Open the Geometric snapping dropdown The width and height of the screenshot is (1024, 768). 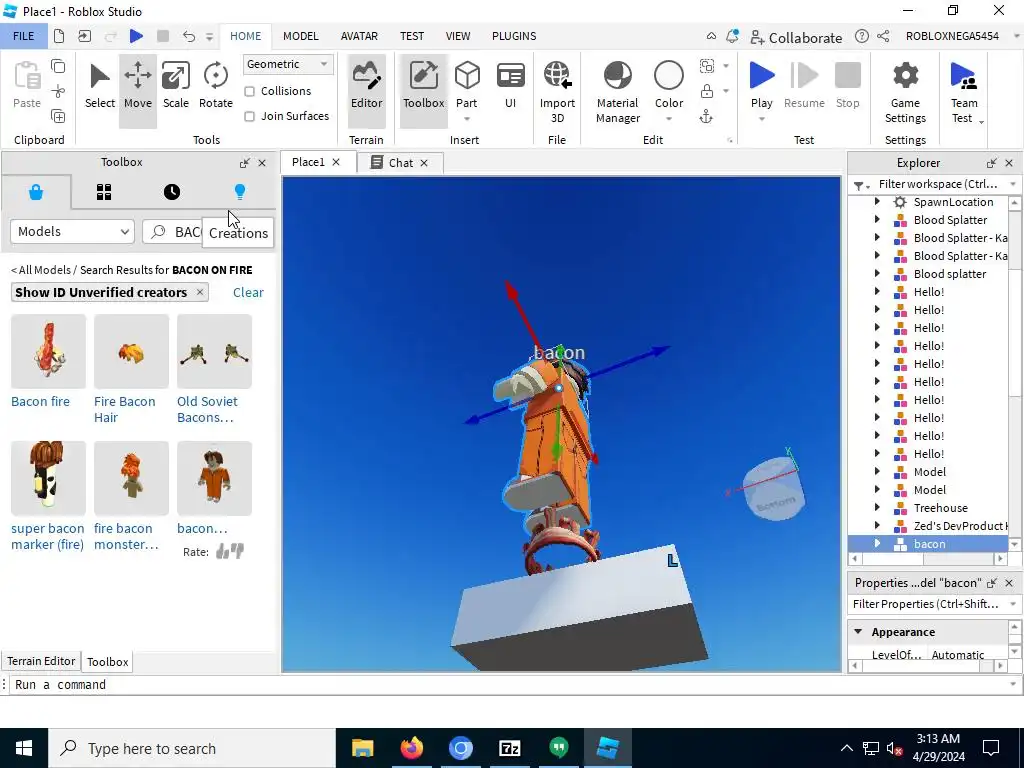[x=288, y=64]
